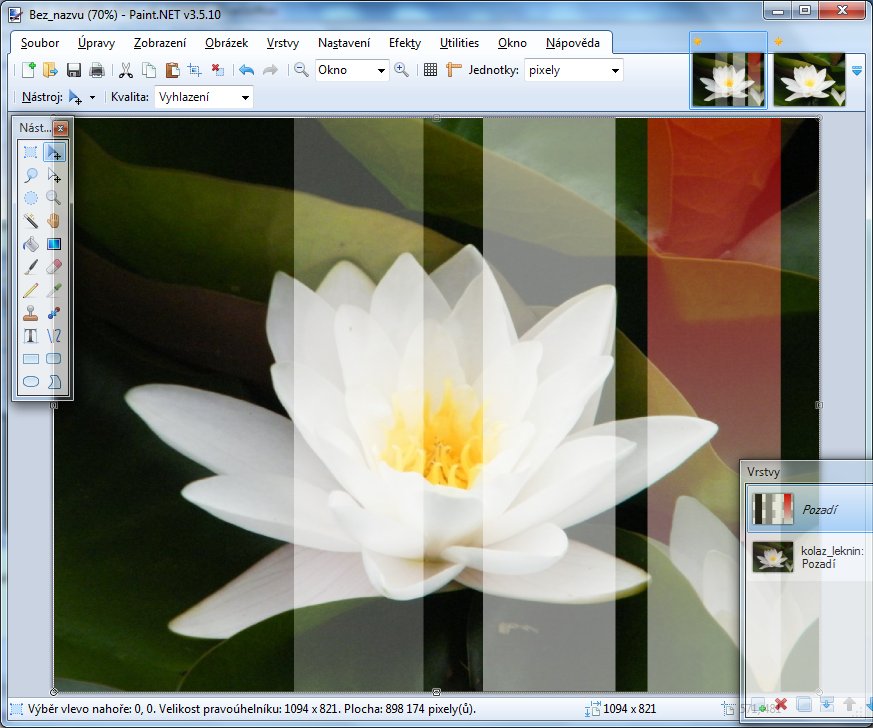This screenshot has height=728, width=873.
Task: Expand the Nástroj tool chooser arrow
Action: tap(92, 97)
